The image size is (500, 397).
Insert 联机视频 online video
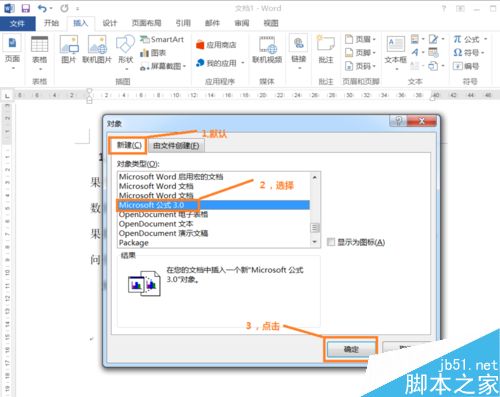click(x=267, y=50)
